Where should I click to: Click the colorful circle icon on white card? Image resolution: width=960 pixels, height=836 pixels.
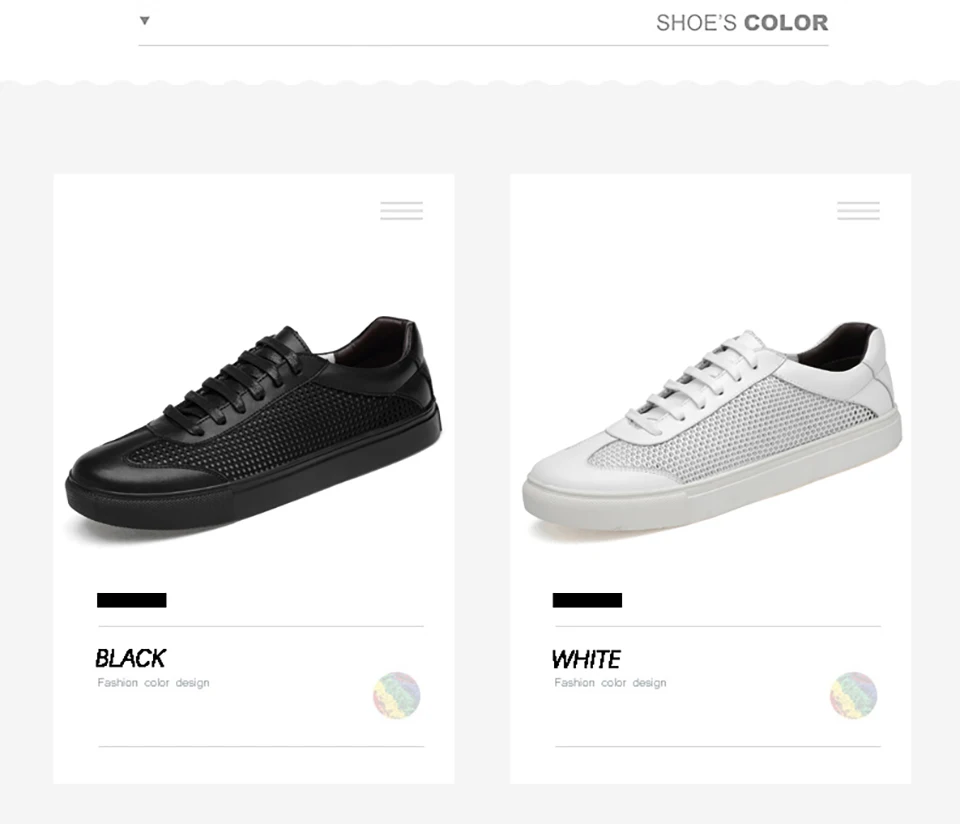coord(853,695)
